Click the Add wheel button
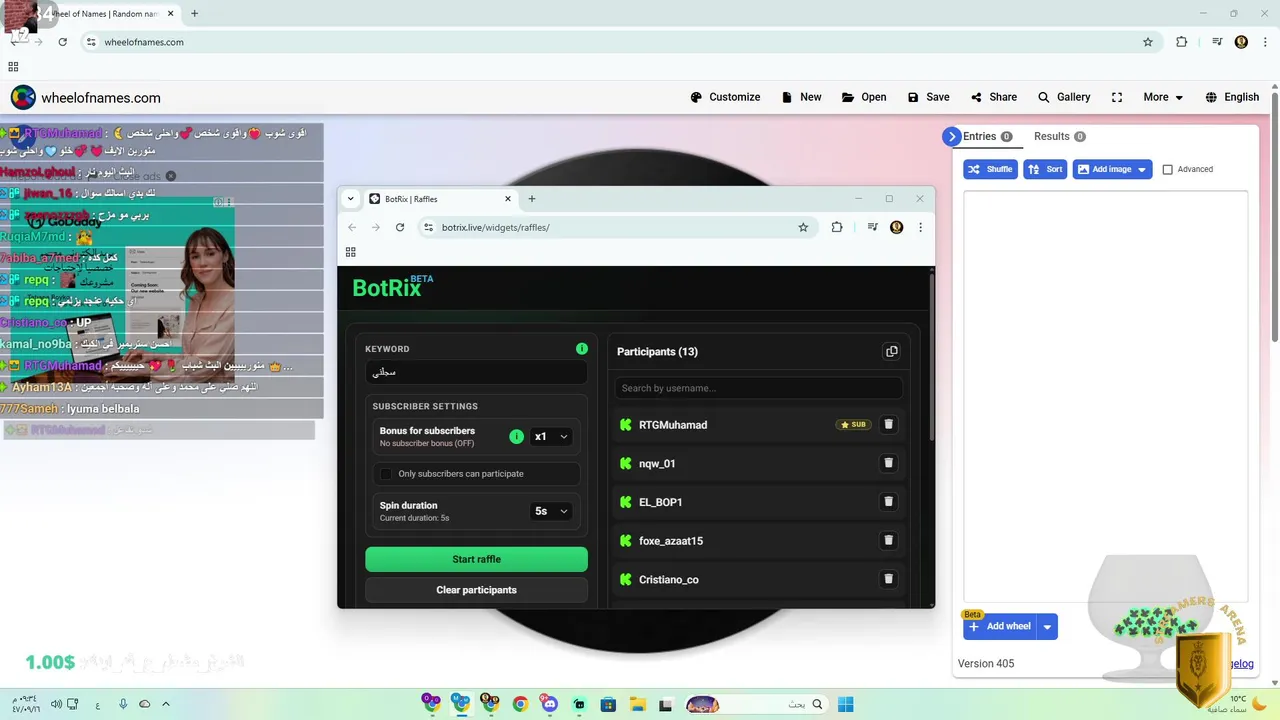The image size is (1280, 720). [x=1000, y=627]
